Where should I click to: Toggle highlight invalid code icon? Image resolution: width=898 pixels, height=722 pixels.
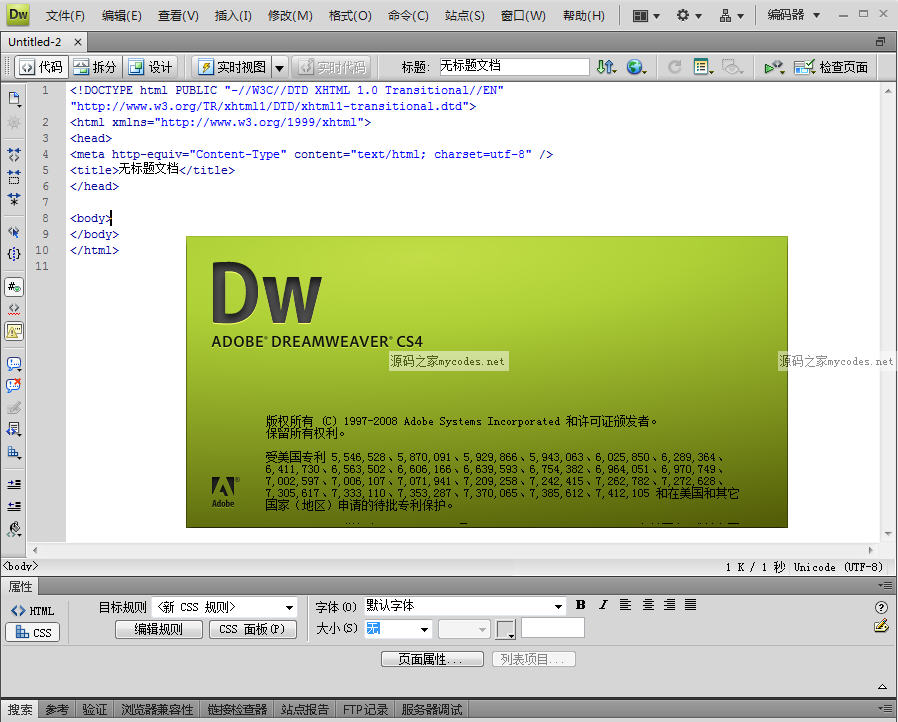point(14,309)
